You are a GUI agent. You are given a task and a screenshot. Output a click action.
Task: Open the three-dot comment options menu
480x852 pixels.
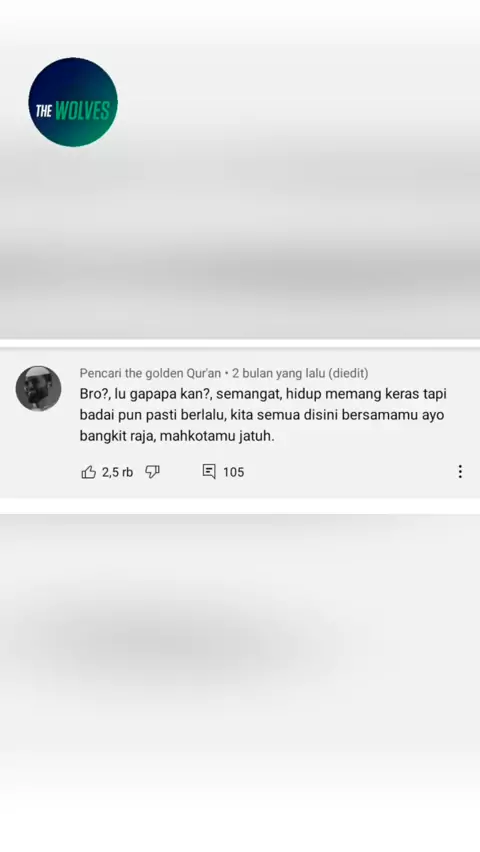tap(460, 472)
